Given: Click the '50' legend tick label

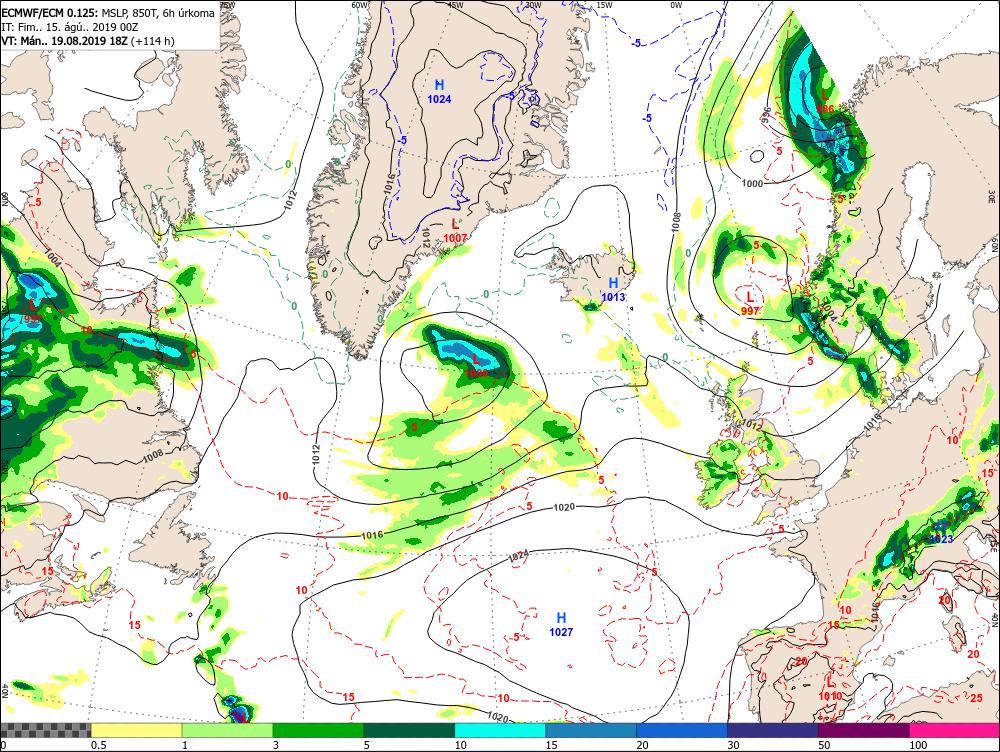Looking at the screenshot, I should point(824,744).
